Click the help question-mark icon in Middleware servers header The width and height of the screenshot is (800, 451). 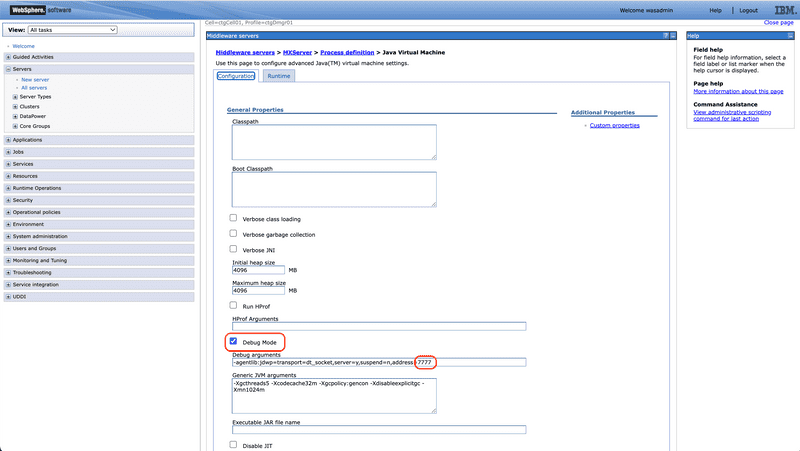665,36
